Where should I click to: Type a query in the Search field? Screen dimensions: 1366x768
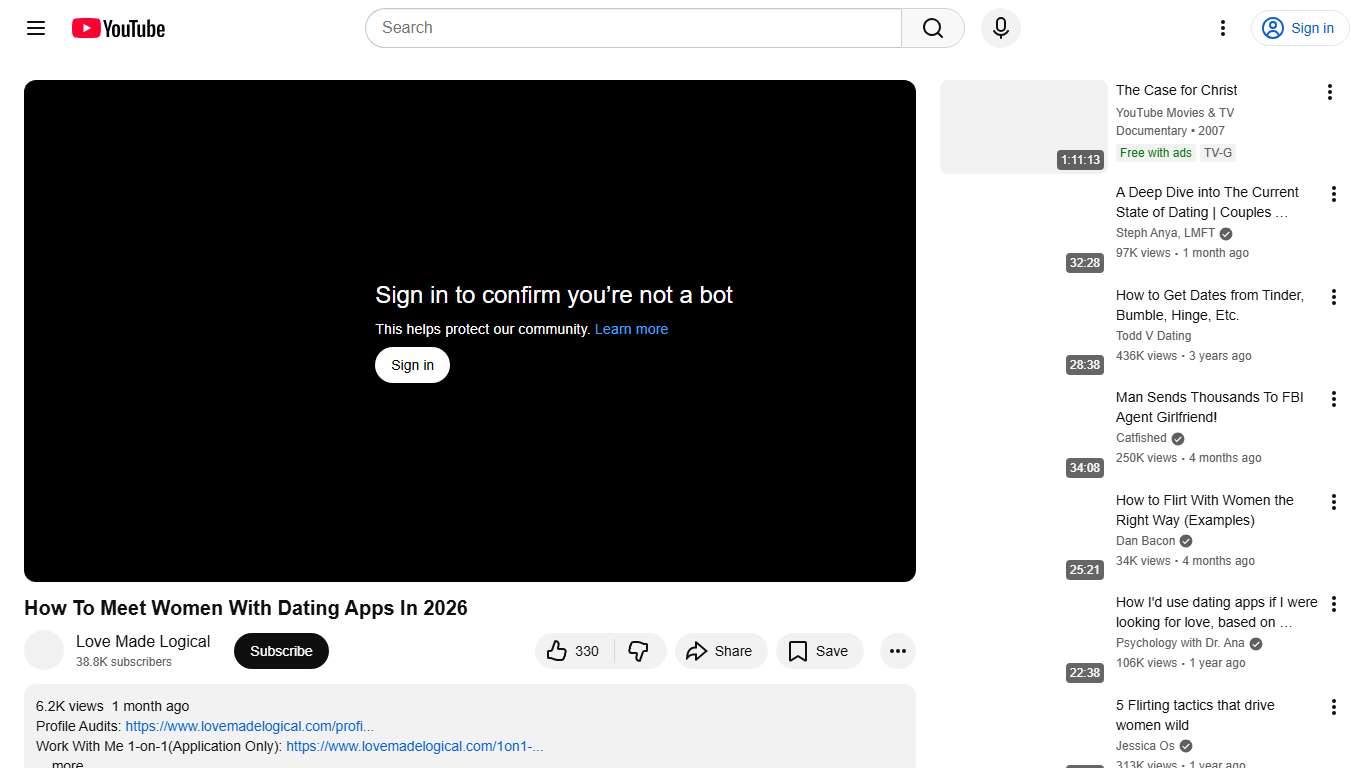click(x=632, y=28)
